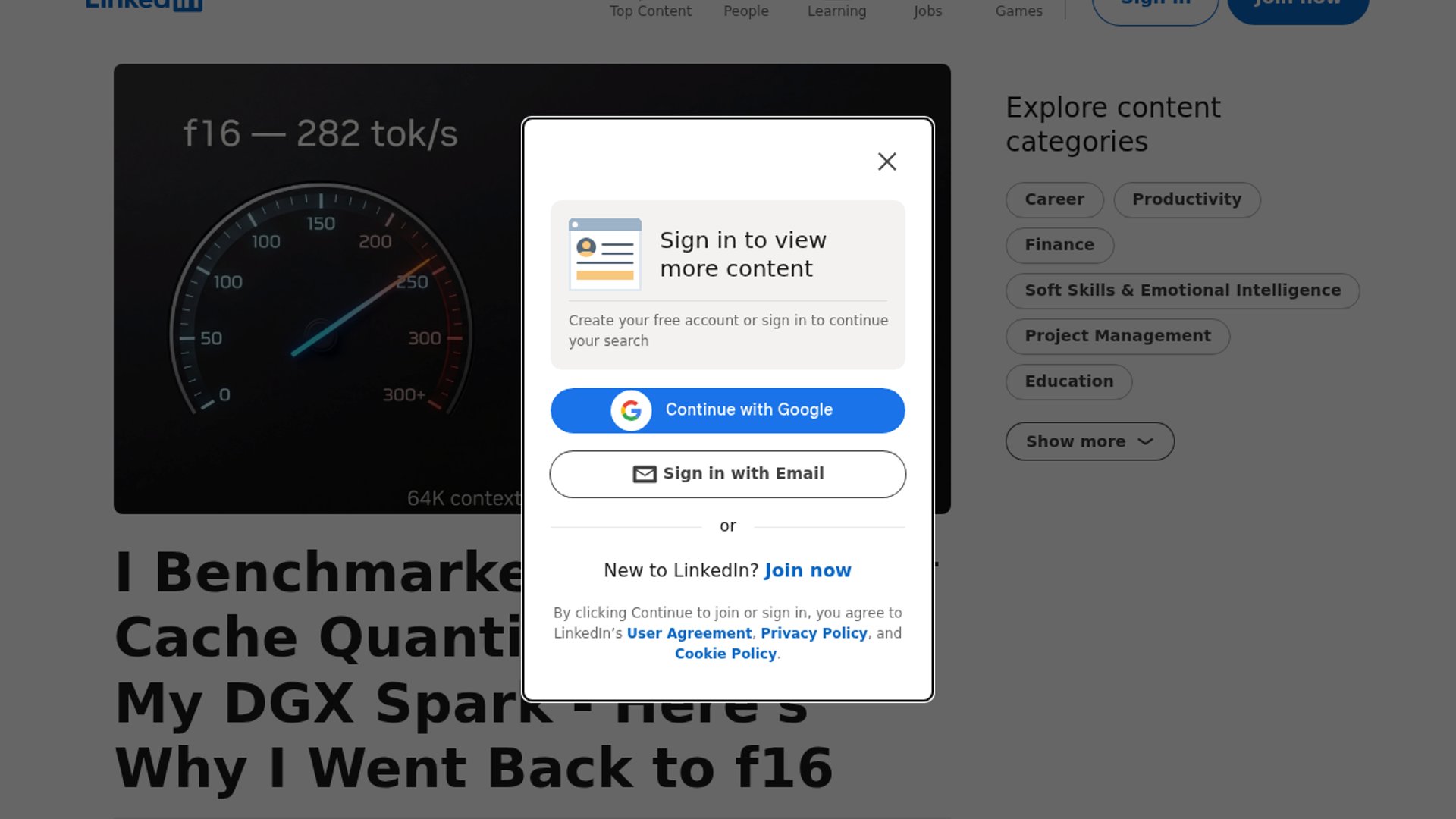Screen dimensions: 1456x819
Task: Click the LinkedIn logo
Action: click(144, 5)
